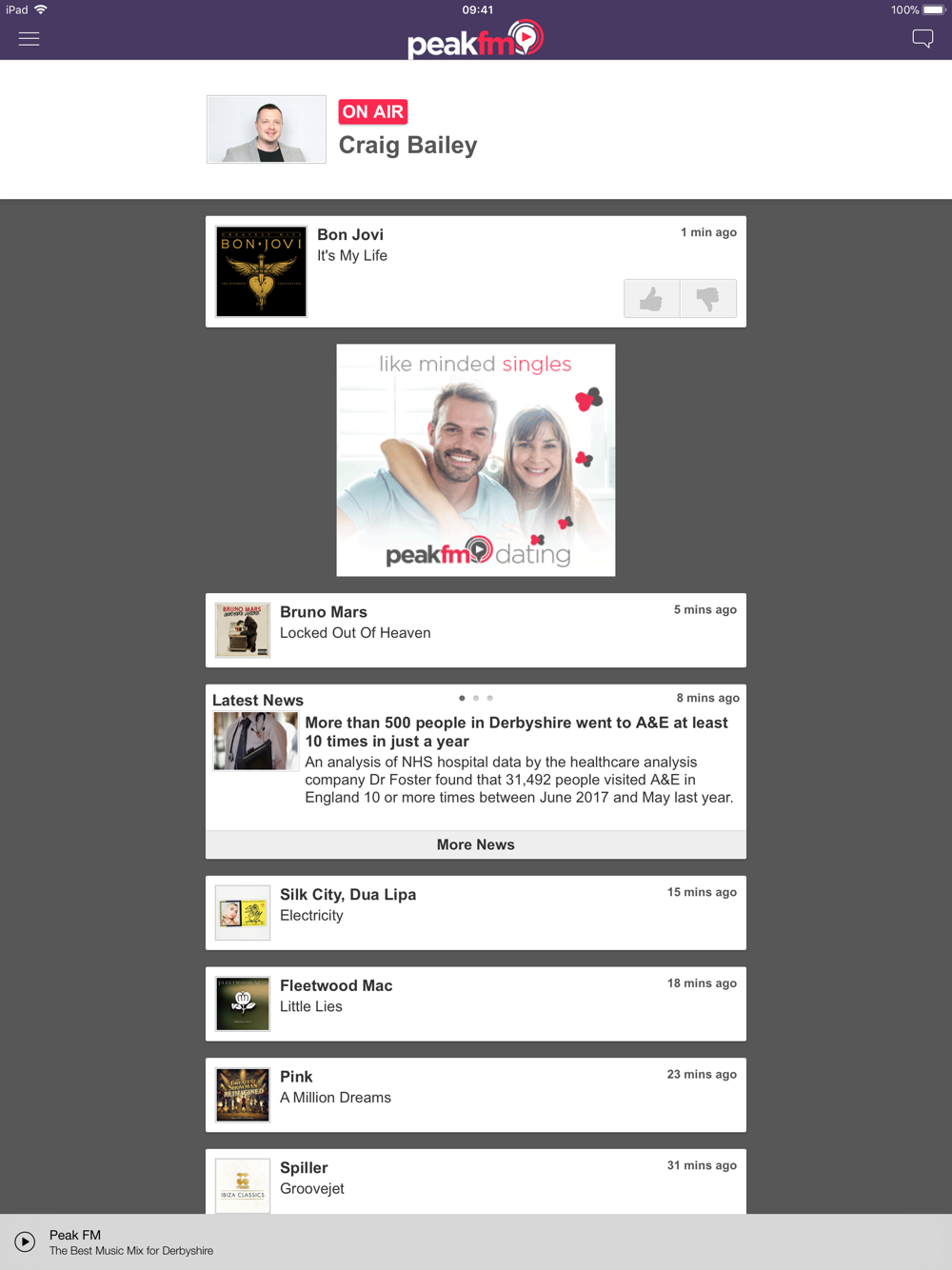Select the third news carousel dot
Image resolution: width=952 pixels, height=1270 pixels.
pyautogui.click(x=490, y=698)
